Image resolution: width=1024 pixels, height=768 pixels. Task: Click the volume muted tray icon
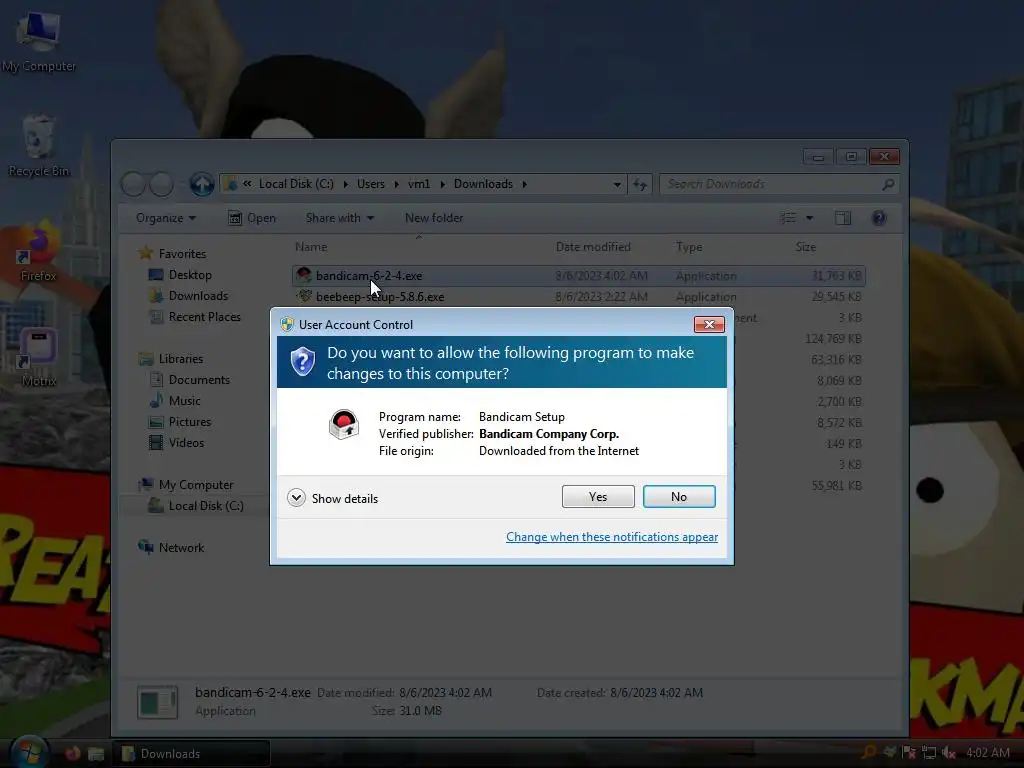click(949, 753)
